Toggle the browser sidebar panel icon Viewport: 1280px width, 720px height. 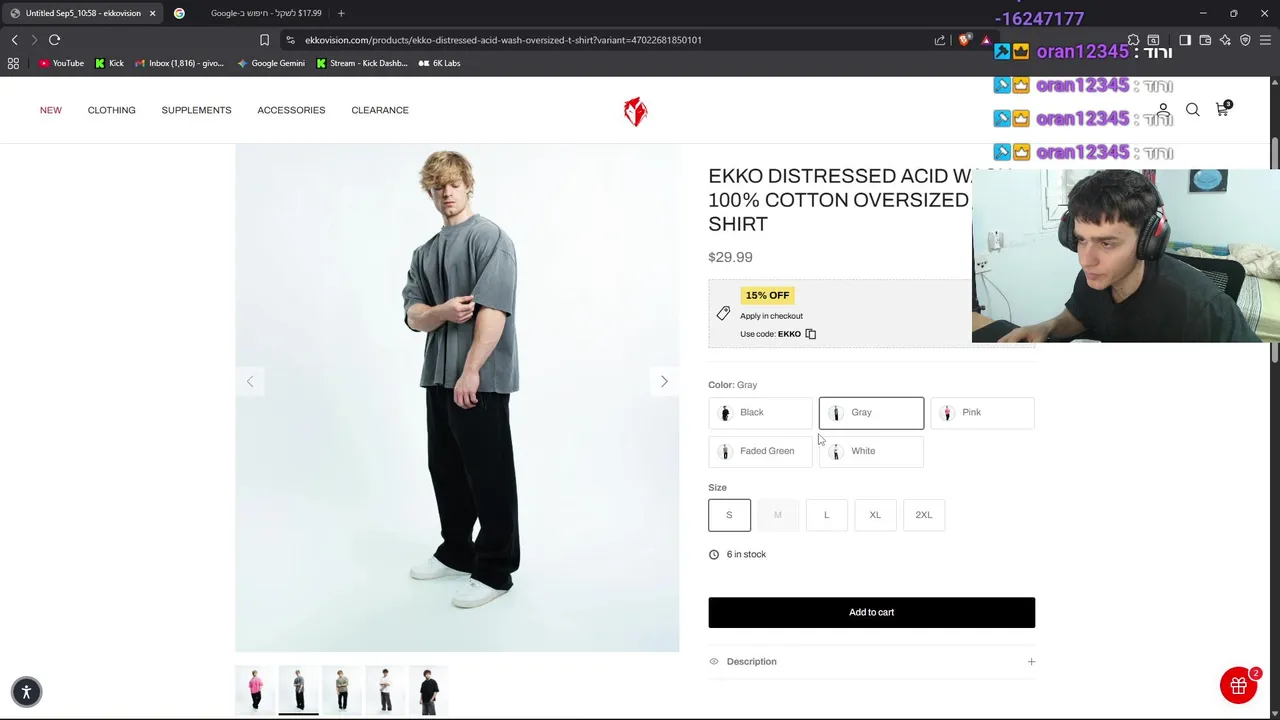(1185, 40)
